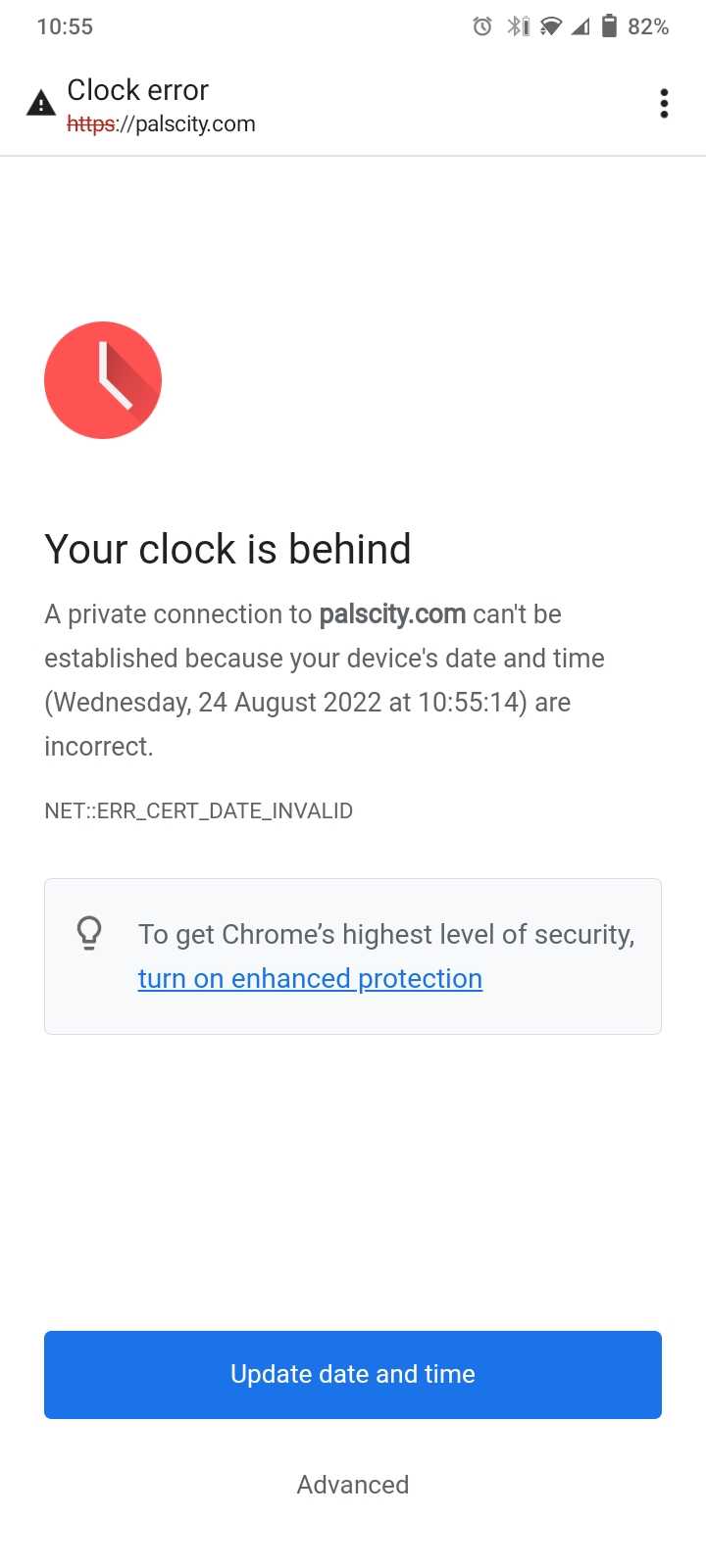Open the three-dot overflow menu
The height and width of the screenshot is (1568, 706).
coord(664,103)
